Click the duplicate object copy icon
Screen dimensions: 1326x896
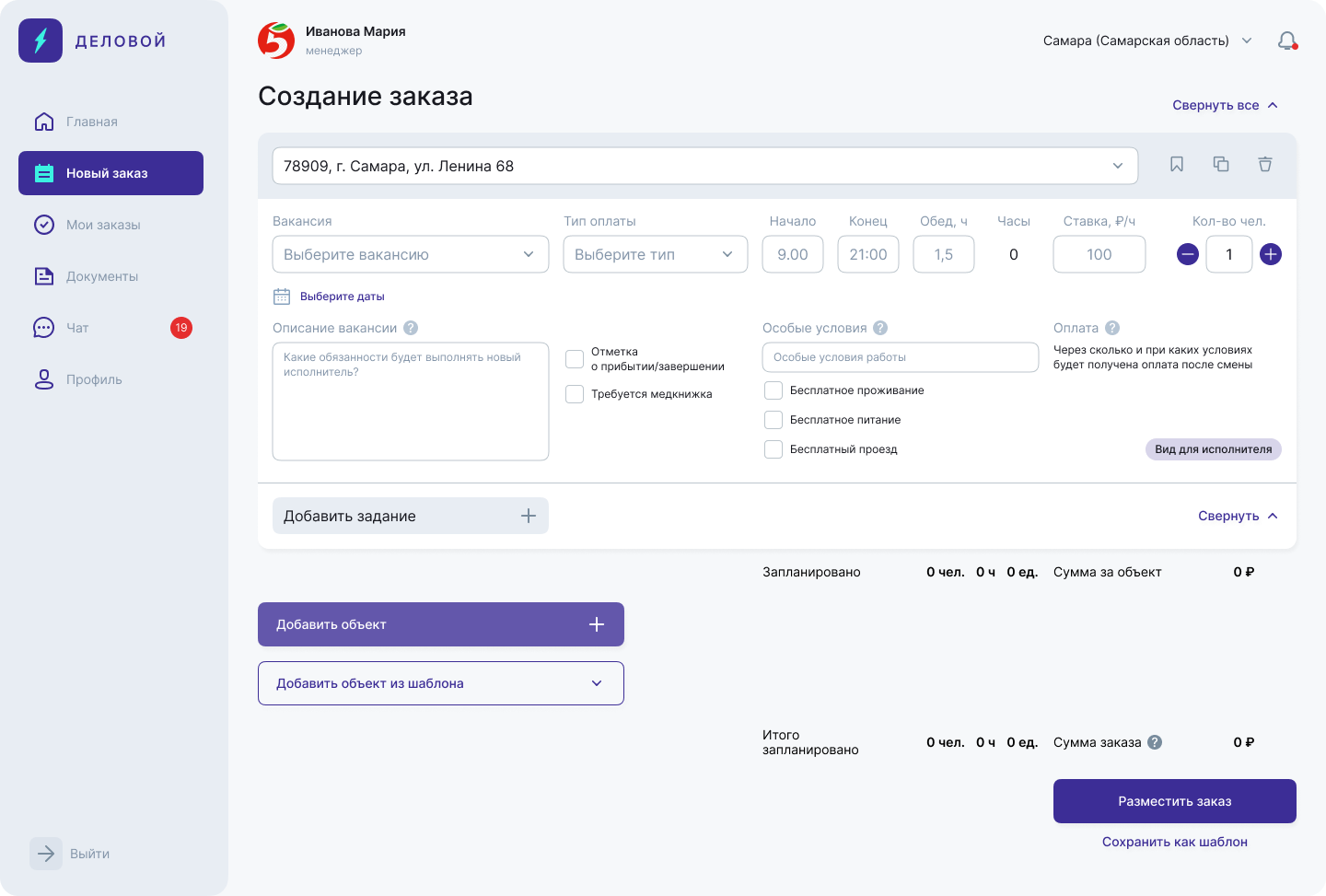point(1221,164)
